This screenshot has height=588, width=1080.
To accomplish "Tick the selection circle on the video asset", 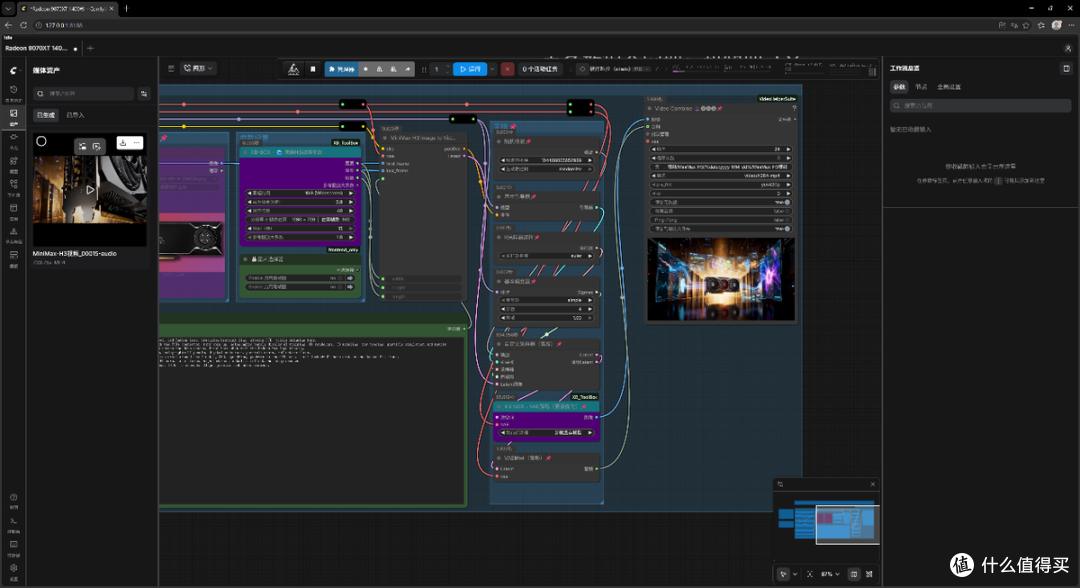I will point(41,141).
